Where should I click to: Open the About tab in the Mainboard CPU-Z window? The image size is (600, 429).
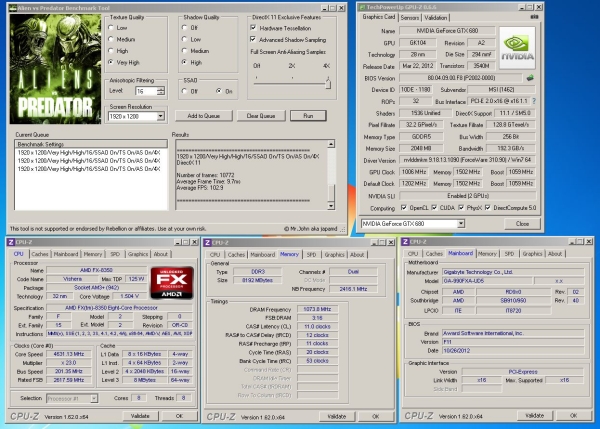click(555, 254)
